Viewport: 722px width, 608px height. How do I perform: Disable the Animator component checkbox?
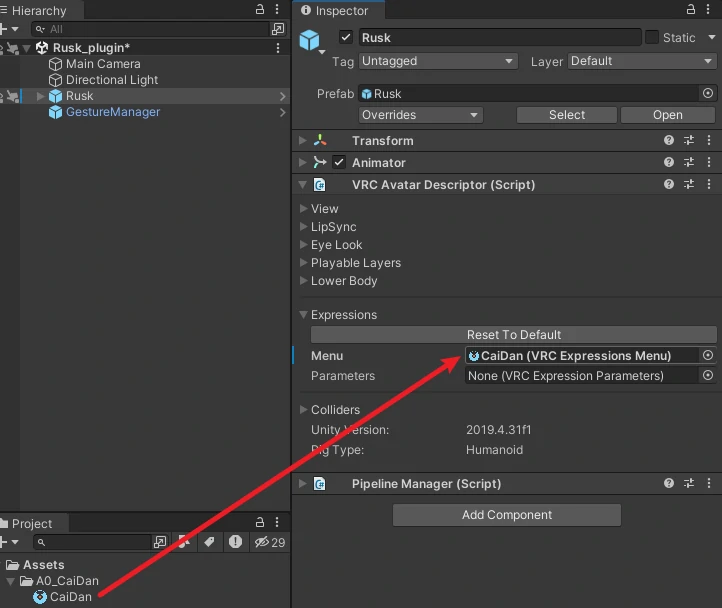pyautogui.click(x=339, y=163)
